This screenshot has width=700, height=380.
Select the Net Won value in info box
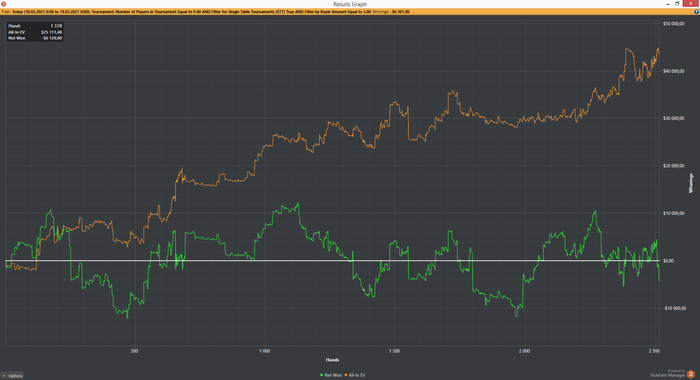[52, 38]
